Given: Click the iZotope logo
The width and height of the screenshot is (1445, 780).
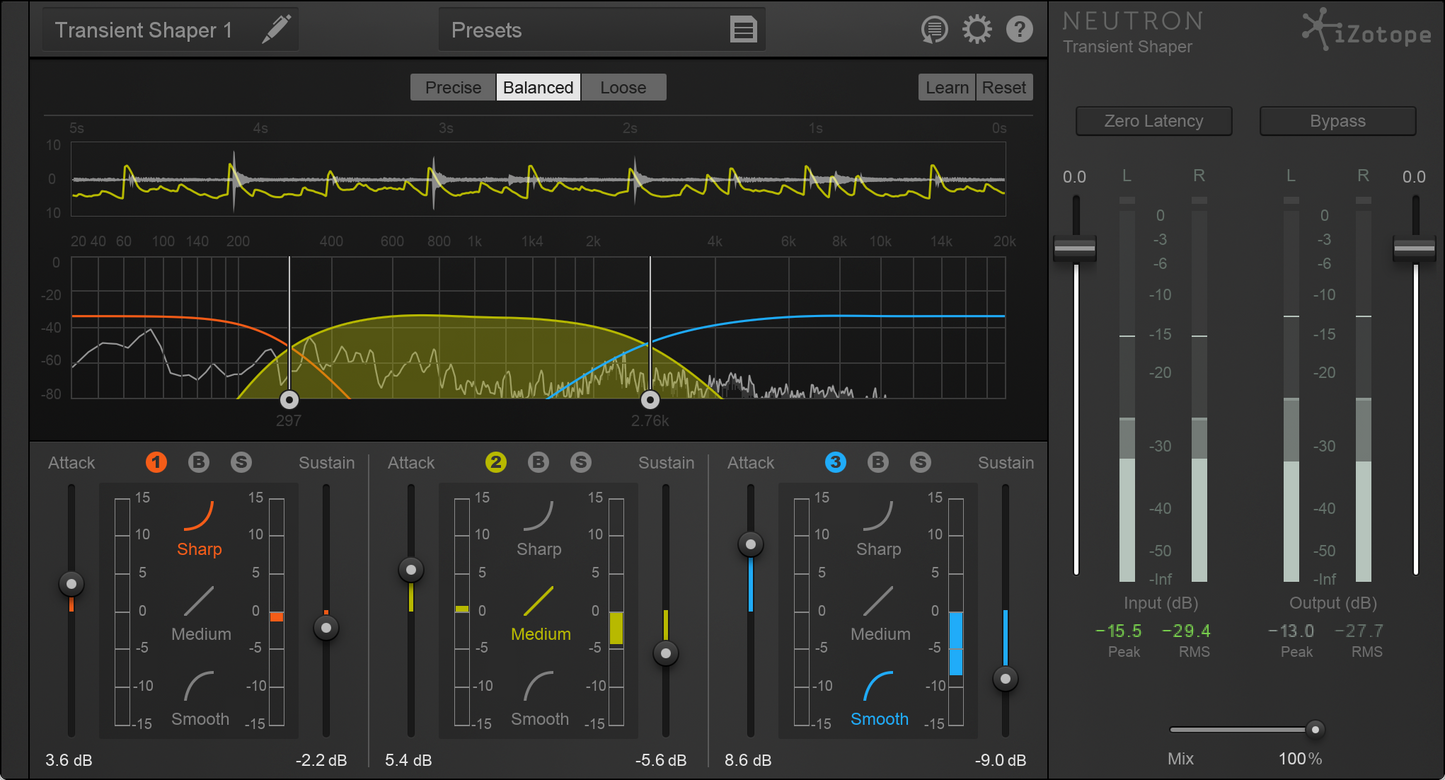Looking at the screenshot, I should pos(1366,32).
